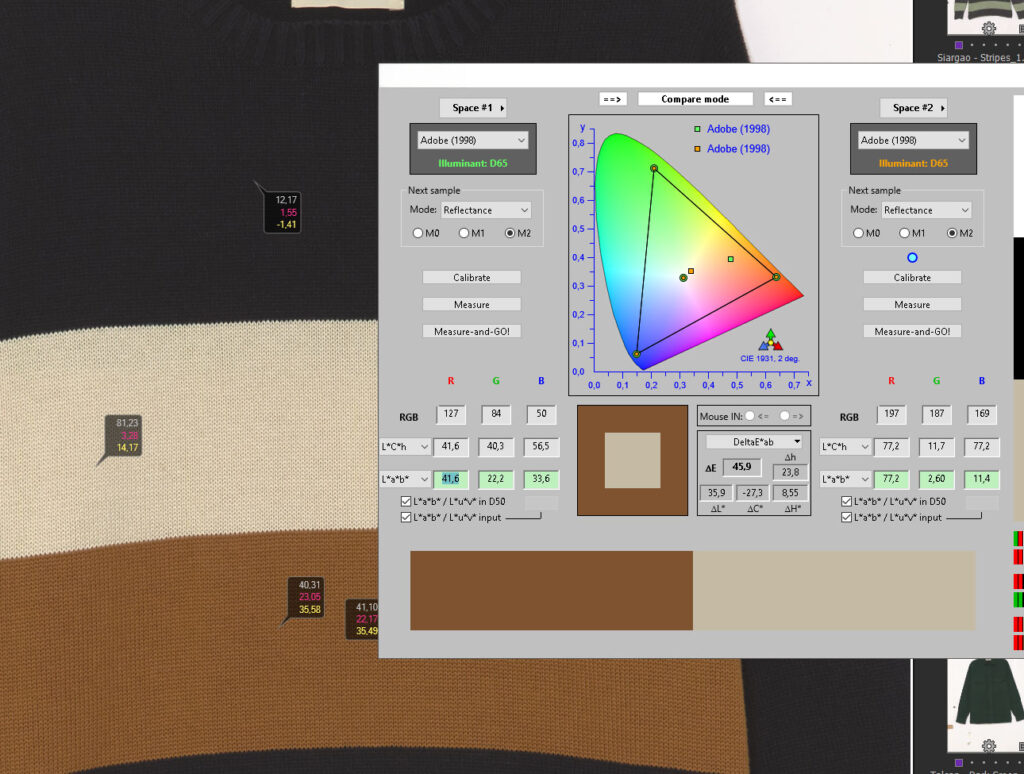Open the Space #1 menu
The height and width of the screenshot is (774, 1024).
[x=473, y=108]
